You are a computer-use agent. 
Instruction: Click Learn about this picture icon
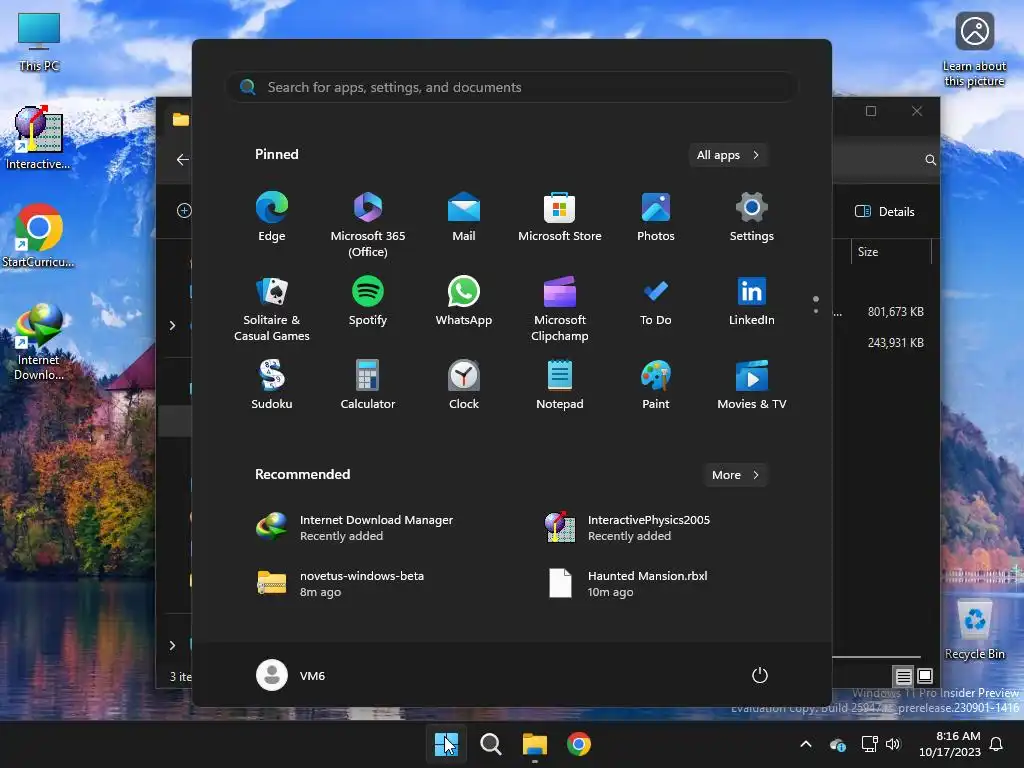coord(974,50)
